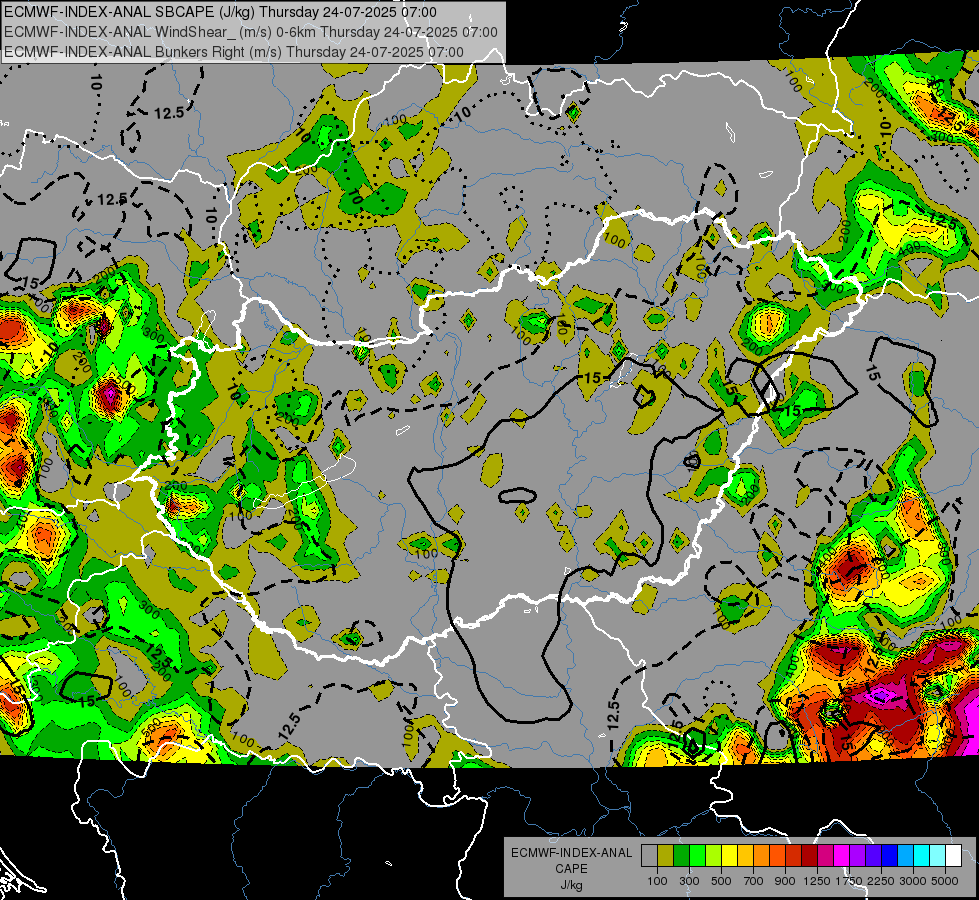Click the ECMWF-INDEX-ANAL label in the legend box

click(571, 853)
